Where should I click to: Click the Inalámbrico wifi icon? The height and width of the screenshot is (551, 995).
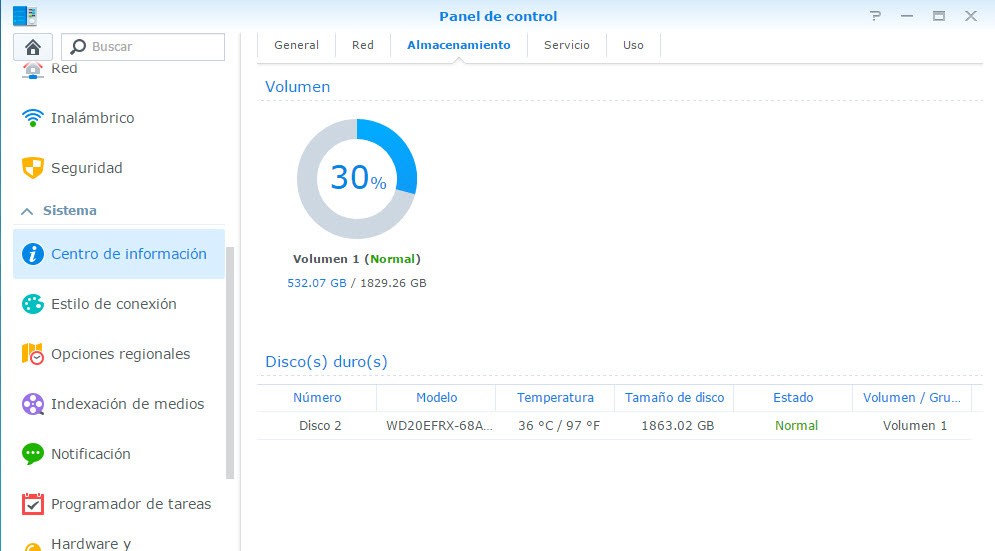click(33, 118)
